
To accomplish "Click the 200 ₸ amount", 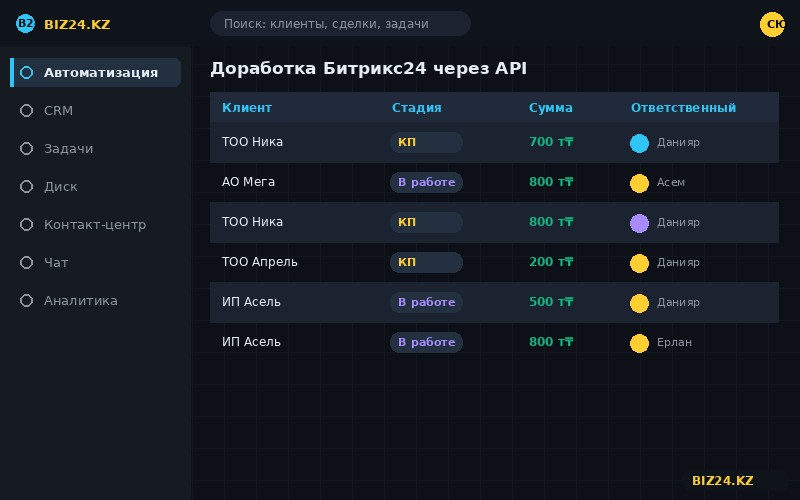I will pos(551,262).
